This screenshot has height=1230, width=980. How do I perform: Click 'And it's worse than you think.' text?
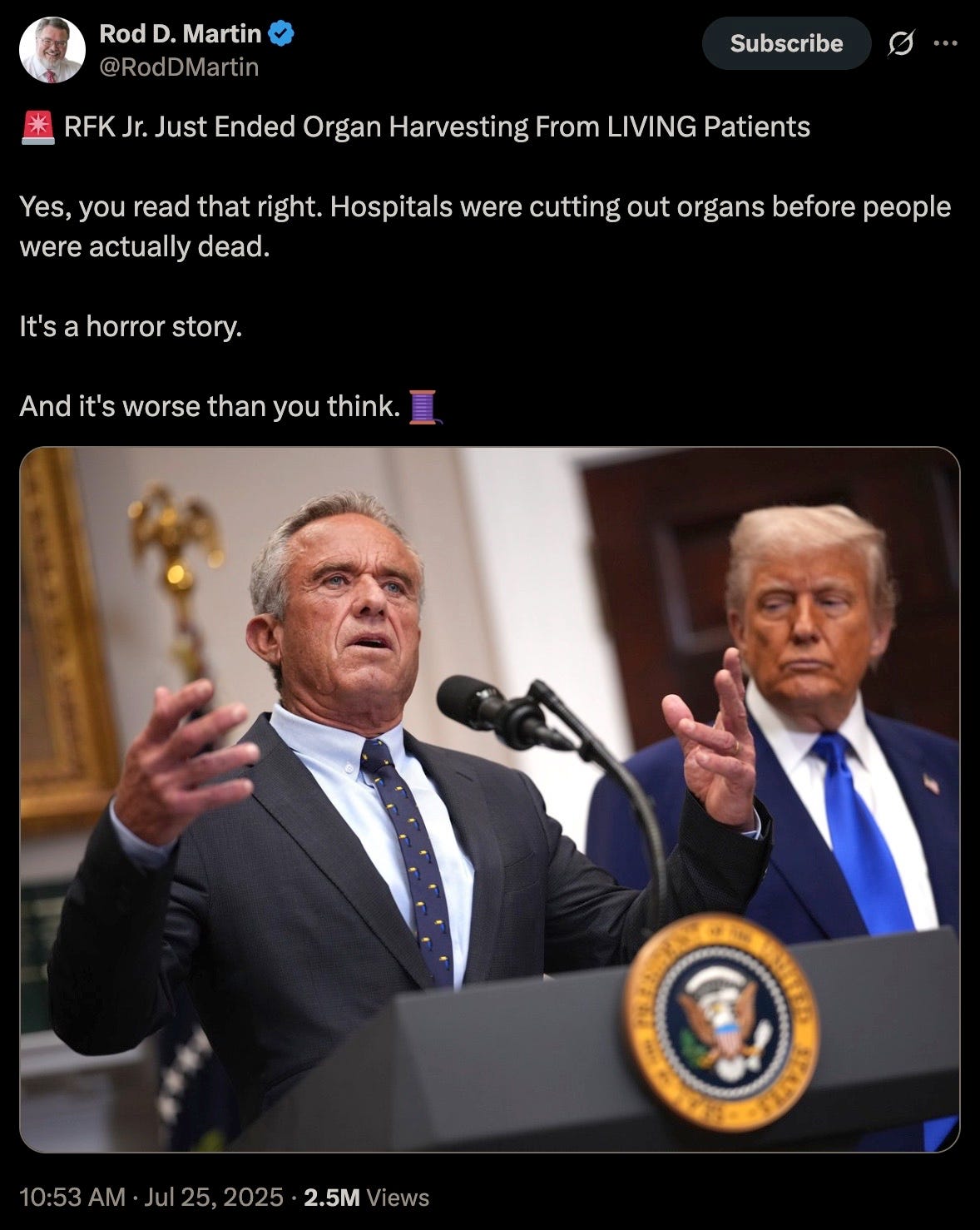[210, 407]
